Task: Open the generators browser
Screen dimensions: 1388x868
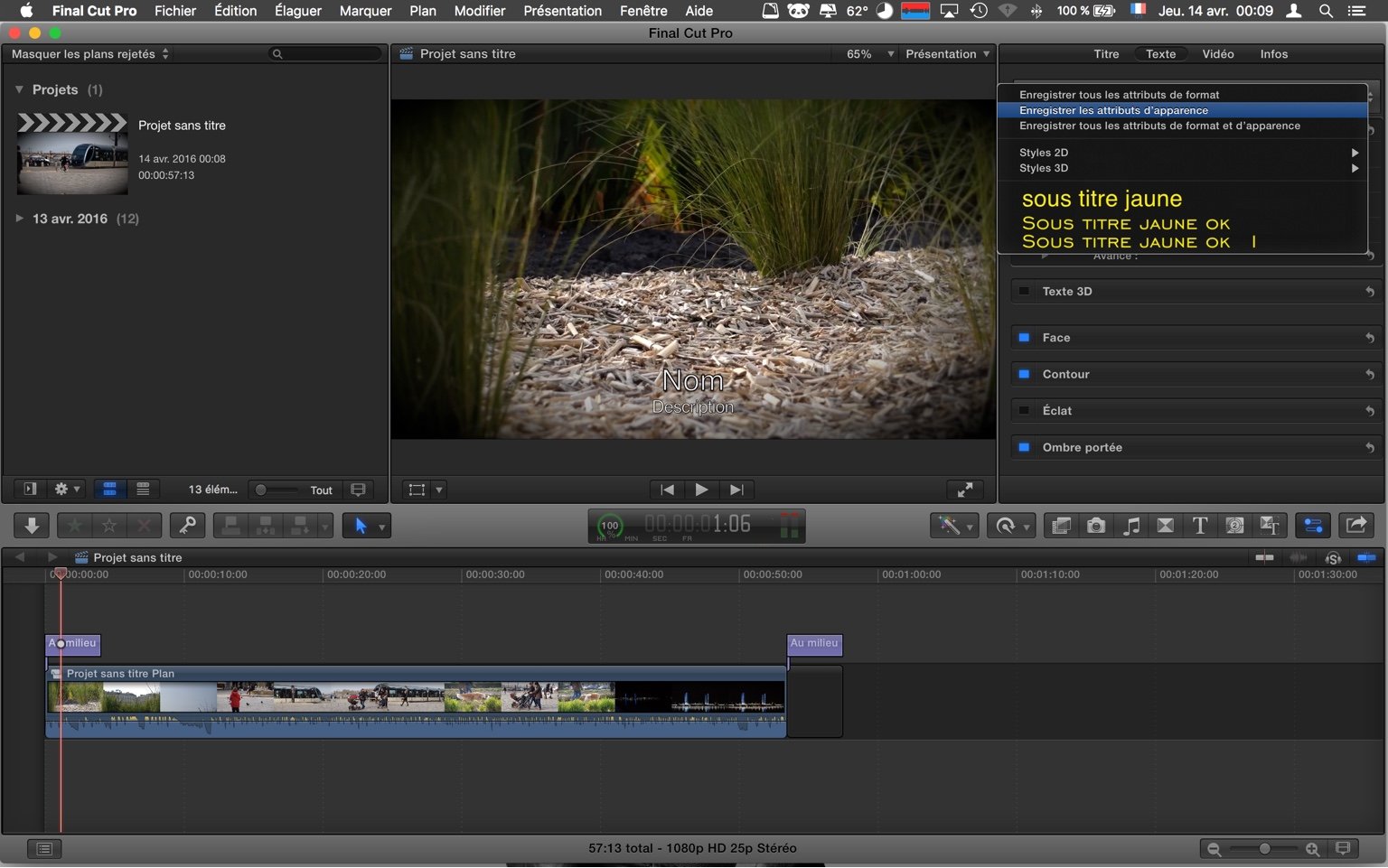Action: pos(1234,526)
